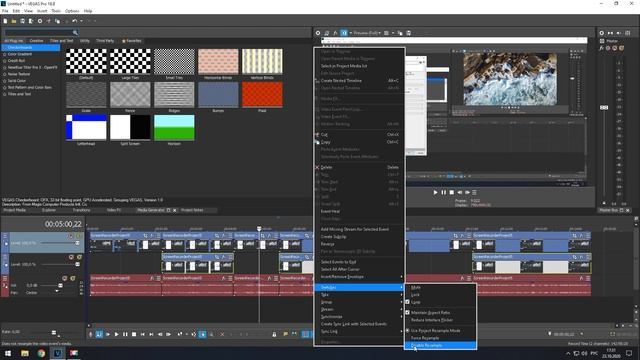The image size is (640, 360).
Task: Toggle Maintain Aspect Ratio switch
Action: (440, 313)
